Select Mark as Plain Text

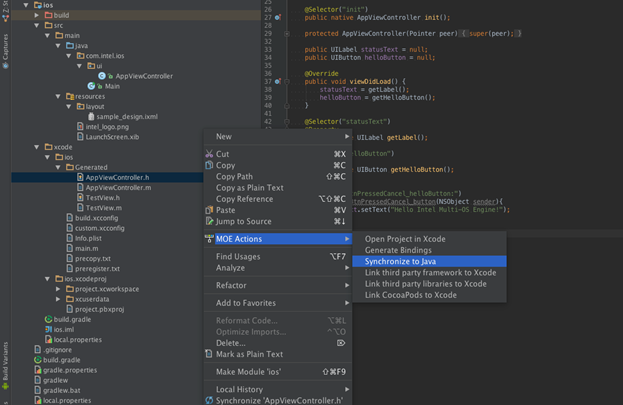pyautogui.click(x=278, y=354)
